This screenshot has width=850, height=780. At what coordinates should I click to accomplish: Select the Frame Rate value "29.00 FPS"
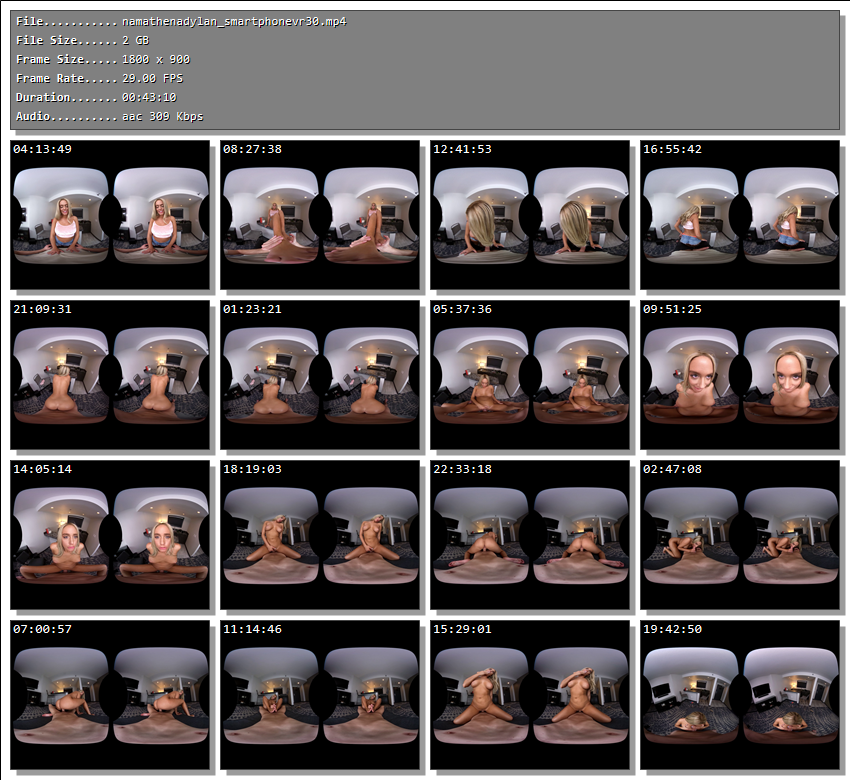point(153,79)
